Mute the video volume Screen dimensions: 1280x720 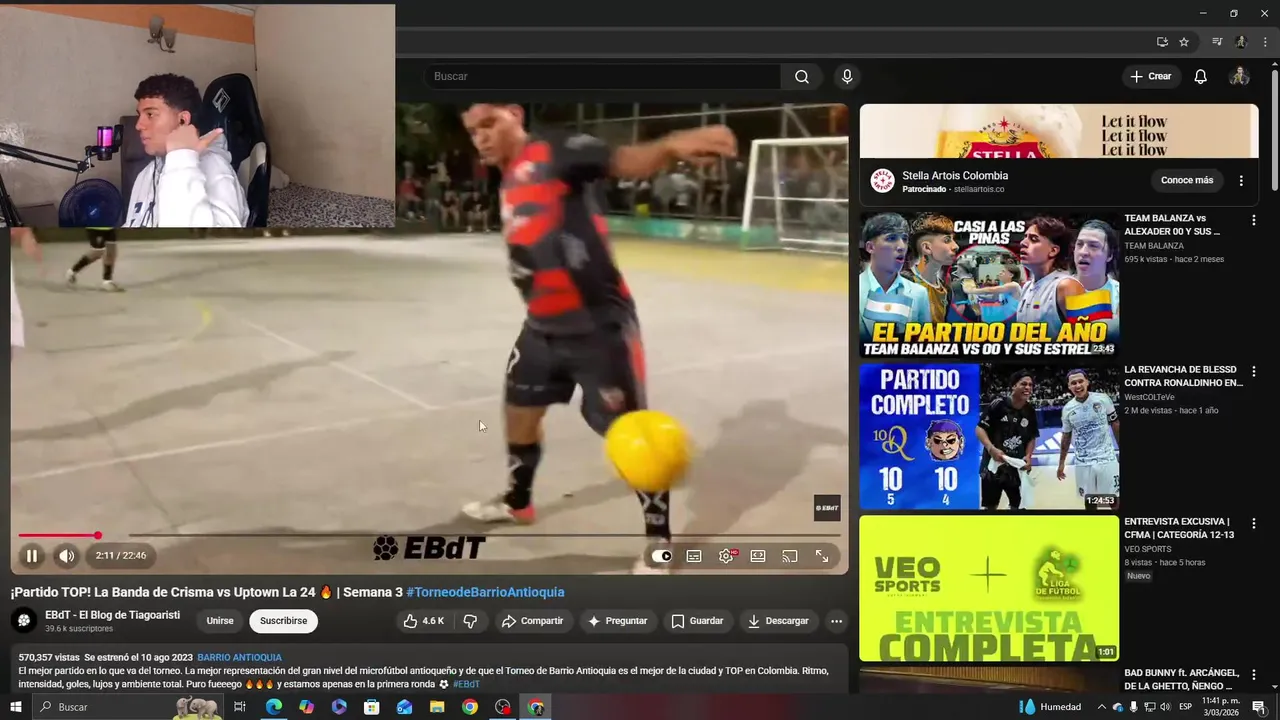pos(66,556)
